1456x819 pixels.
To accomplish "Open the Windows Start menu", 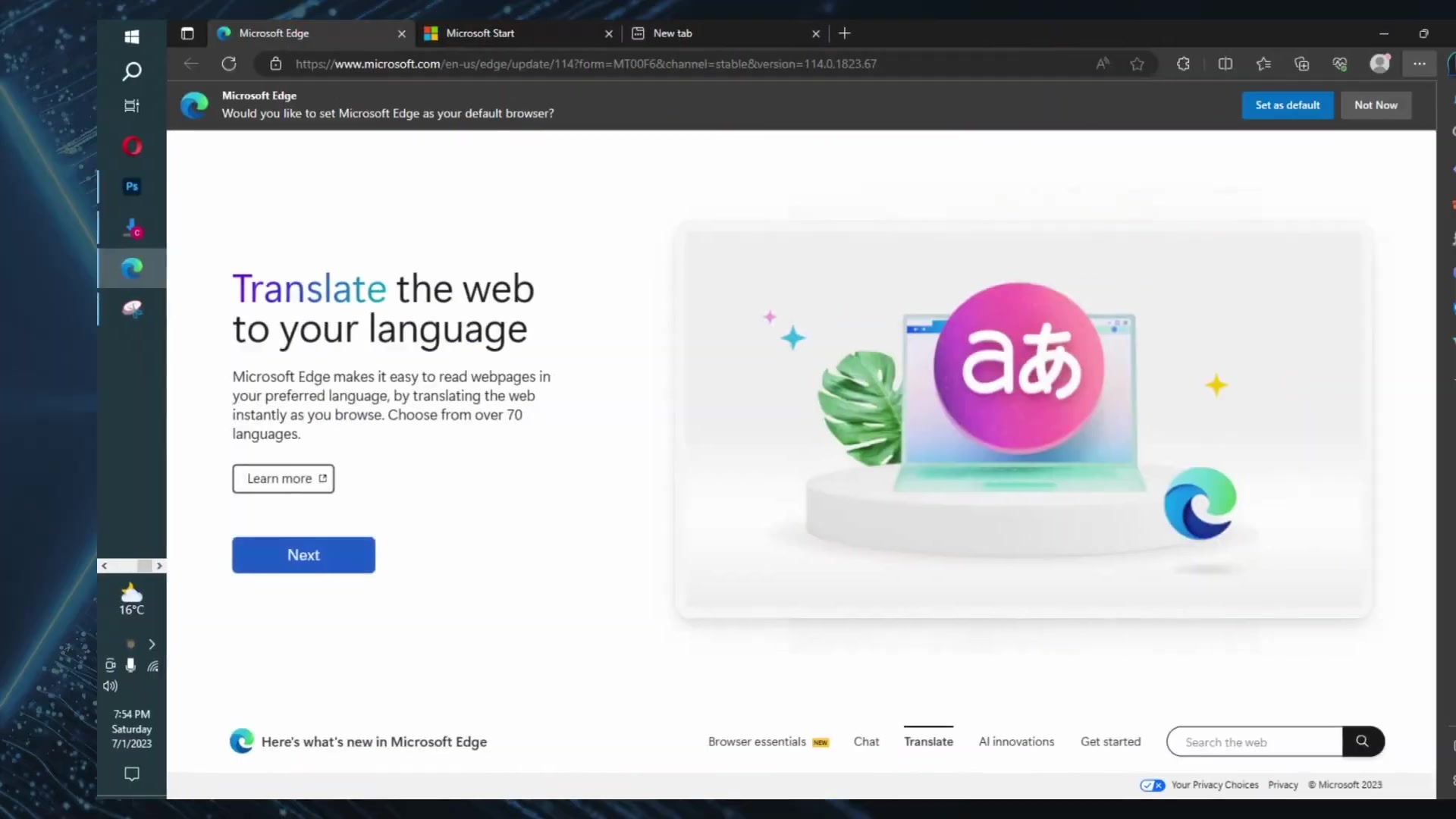I will pos(131,36).
